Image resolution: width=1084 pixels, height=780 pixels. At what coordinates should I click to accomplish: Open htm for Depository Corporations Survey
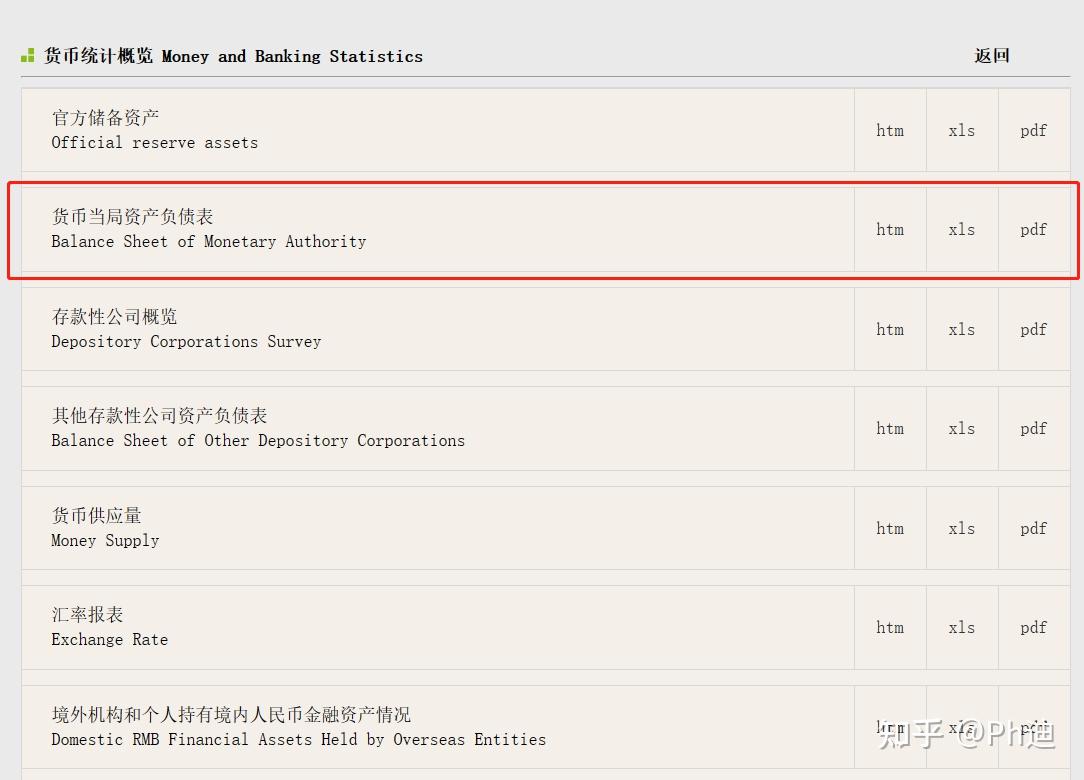click(x=890, y=329)
